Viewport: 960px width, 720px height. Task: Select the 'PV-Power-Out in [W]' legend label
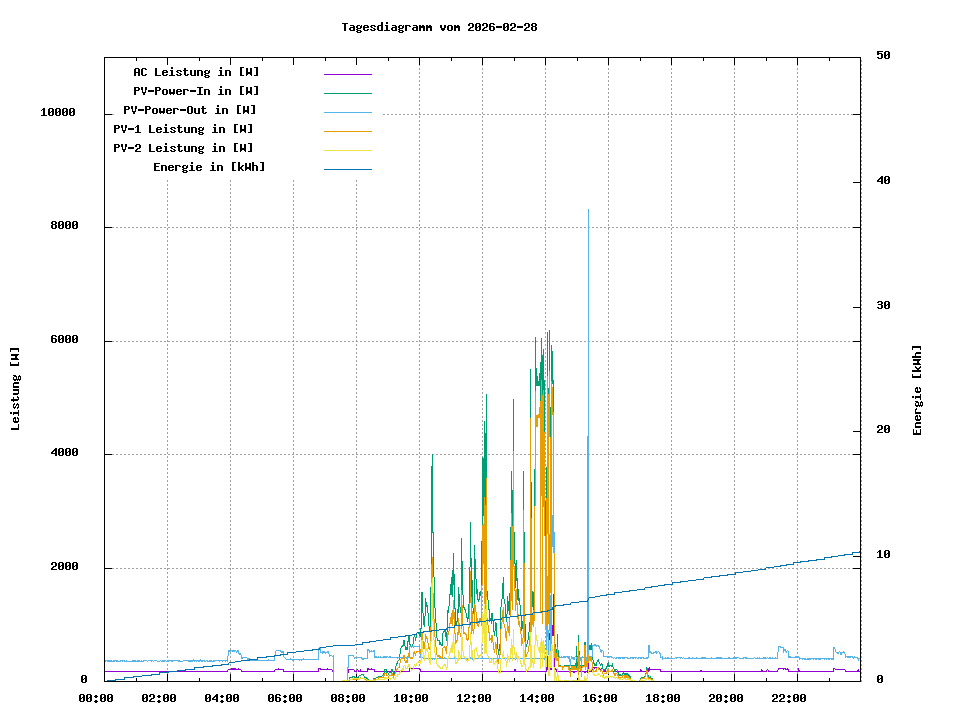point(189,110)
